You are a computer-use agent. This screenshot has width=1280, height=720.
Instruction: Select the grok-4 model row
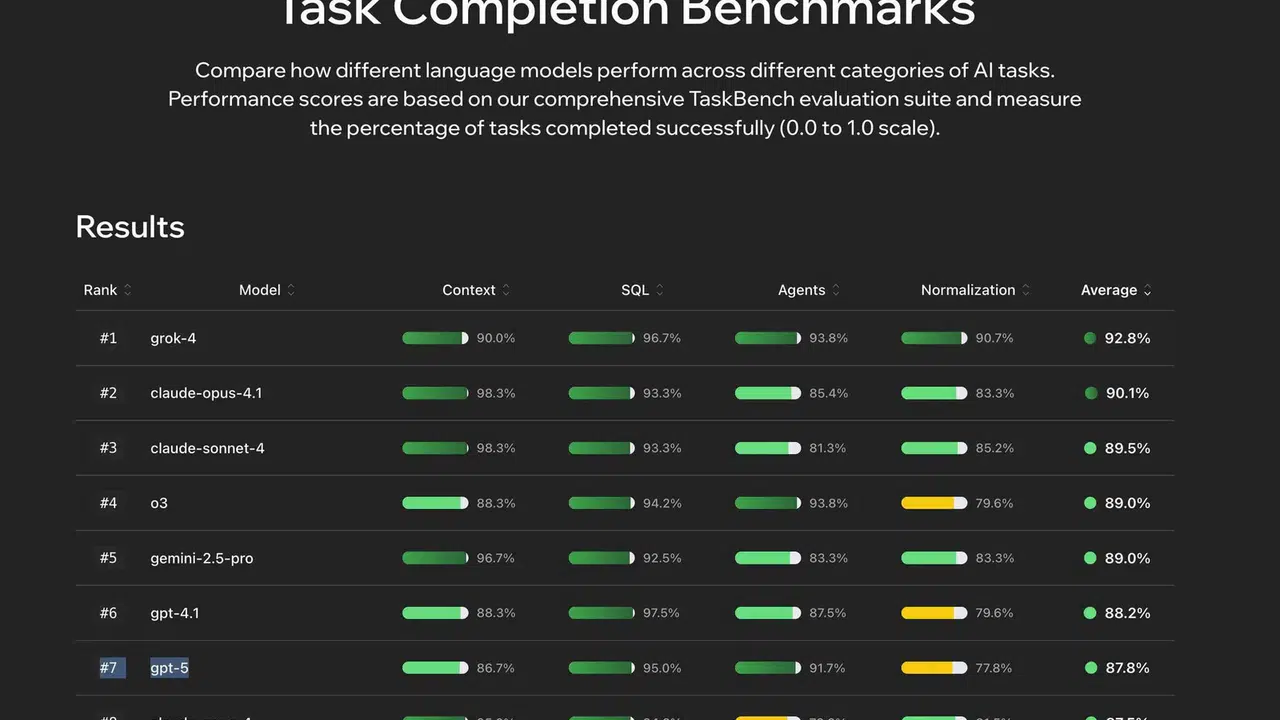[625, 338]
